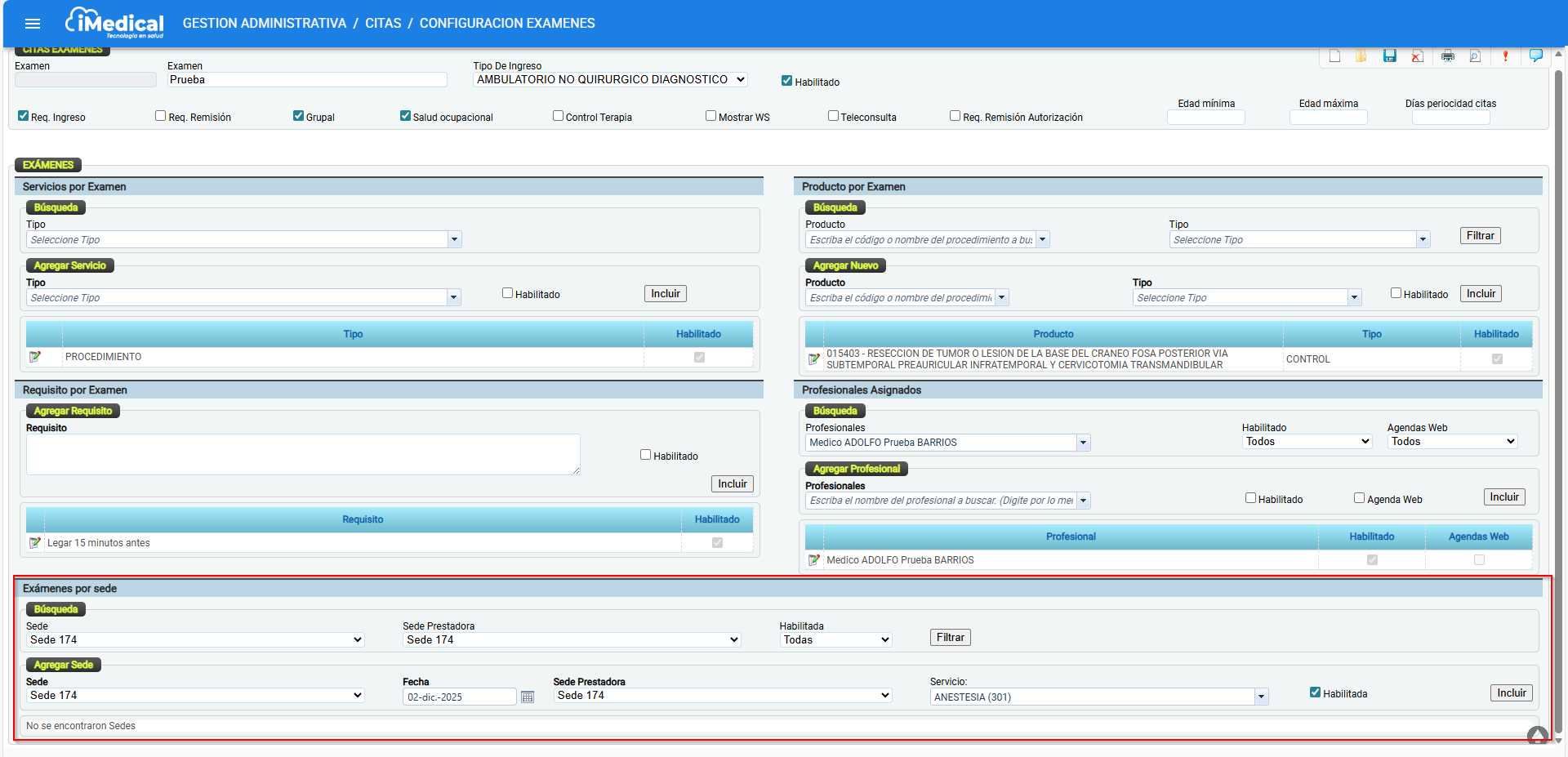Viewport: 1568px width, 757px height.
Task: Enable the Teleconsulta checkbox
Action: (x=833, y=116)
